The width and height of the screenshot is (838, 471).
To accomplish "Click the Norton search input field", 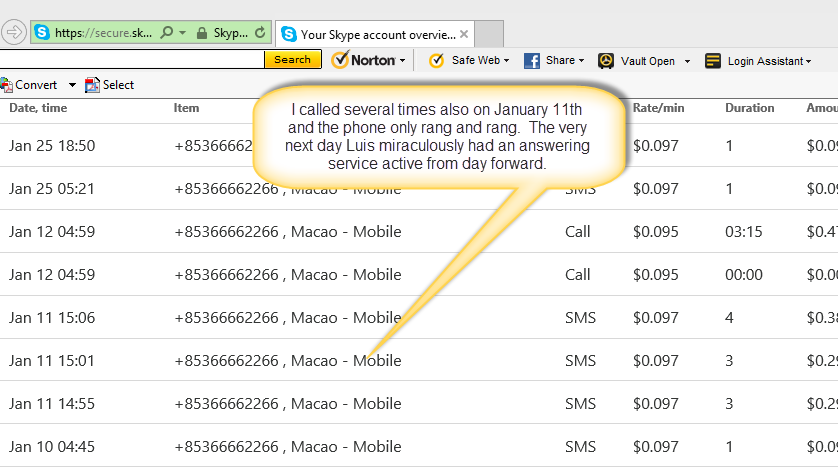I will [x=130, y=60].
